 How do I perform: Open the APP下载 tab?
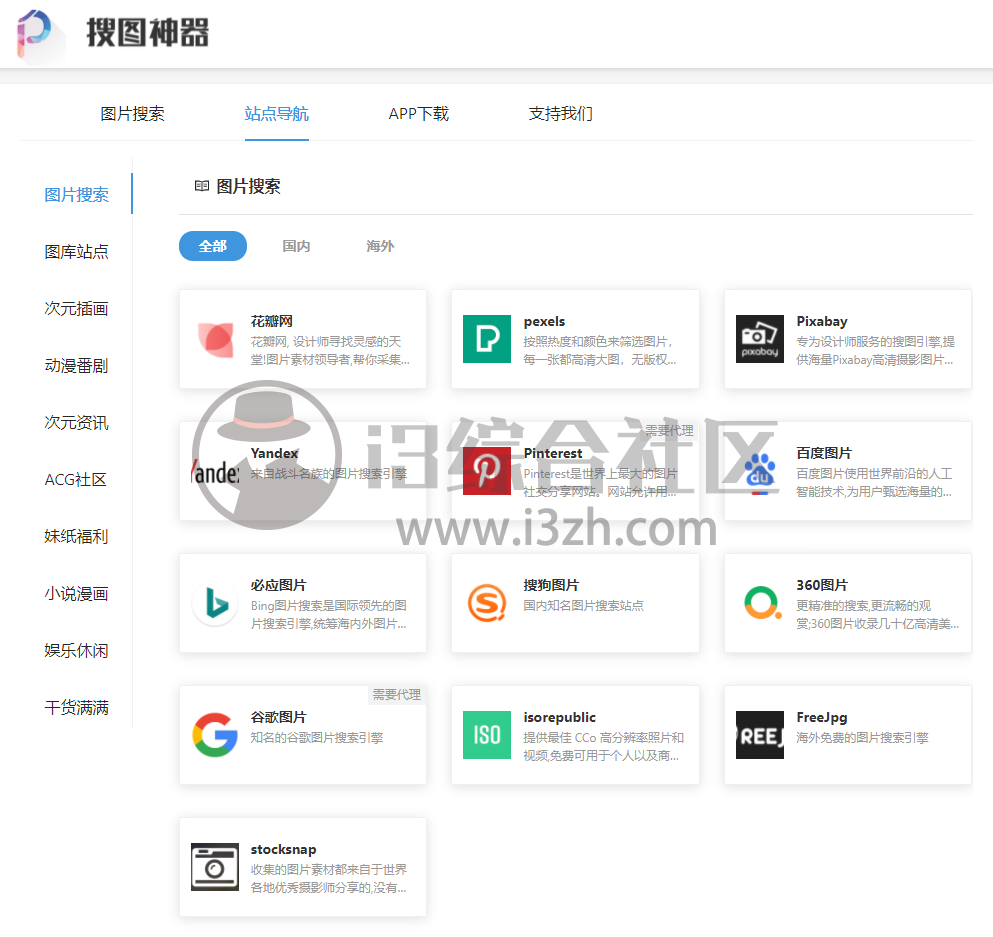tap(419, 114)
